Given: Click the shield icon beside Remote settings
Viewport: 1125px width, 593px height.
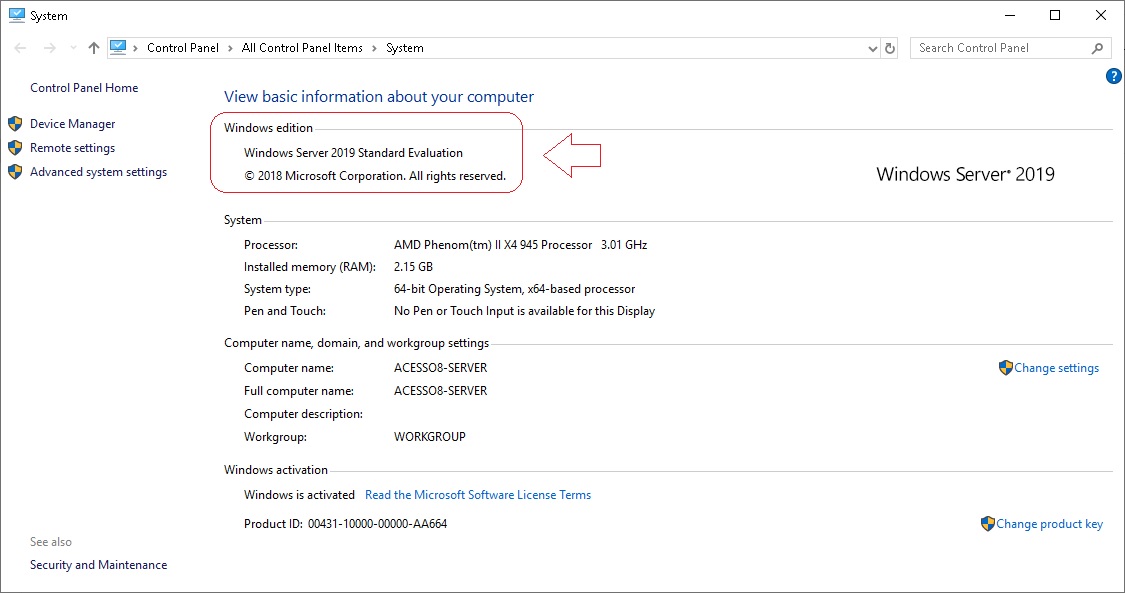Looking at the screenshot, I should click(x=14, y=147).
